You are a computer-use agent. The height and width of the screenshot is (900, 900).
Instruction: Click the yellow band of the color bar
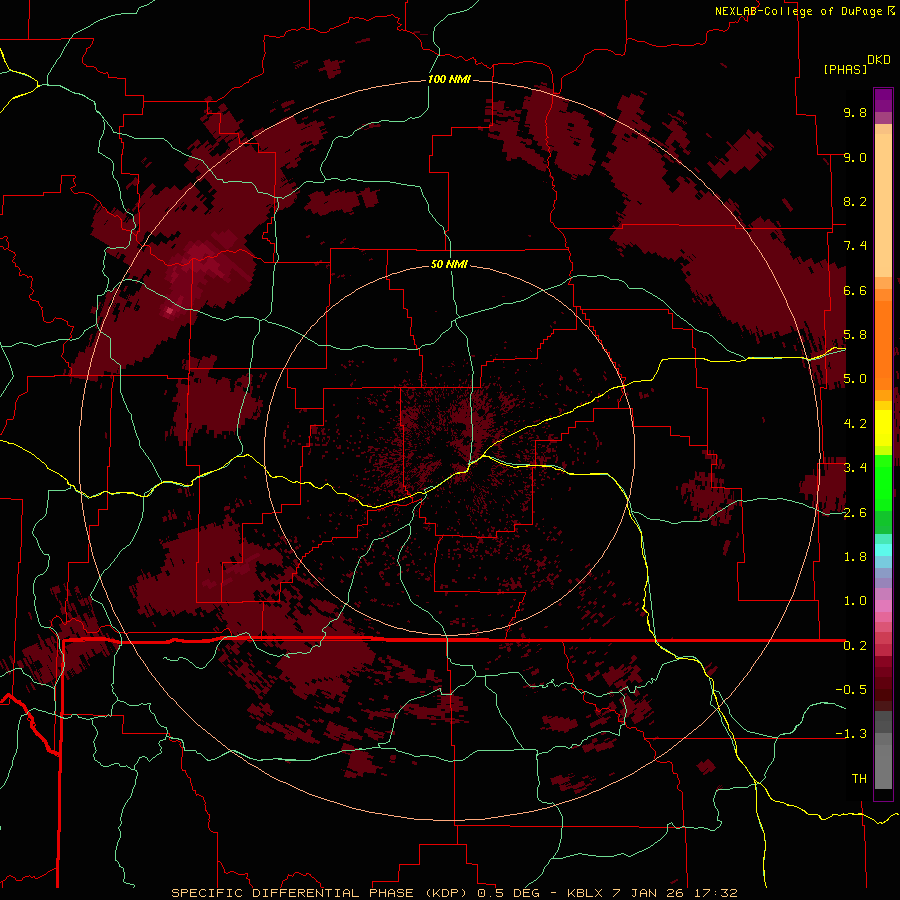[883, 428]
